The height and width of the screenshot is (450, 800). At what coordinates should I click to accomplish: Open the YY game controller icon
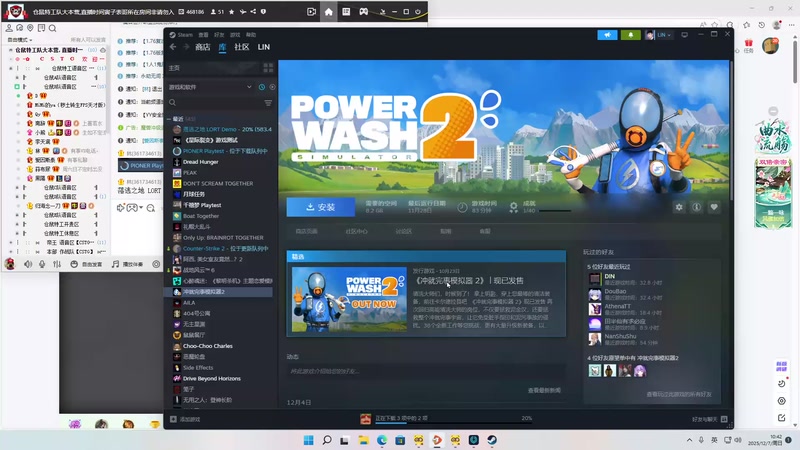tap(363, 12)
